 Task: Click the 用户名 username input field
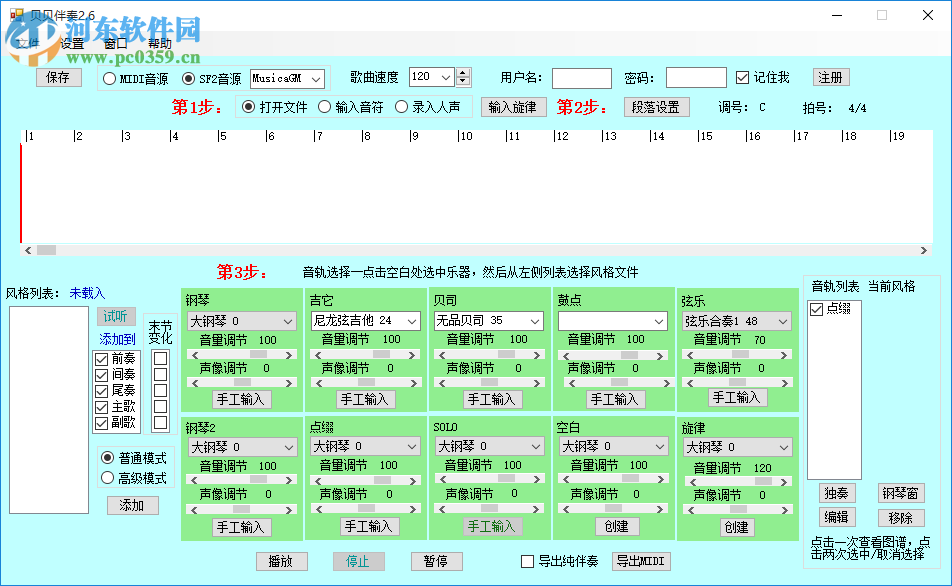click(x=581, y=78)
